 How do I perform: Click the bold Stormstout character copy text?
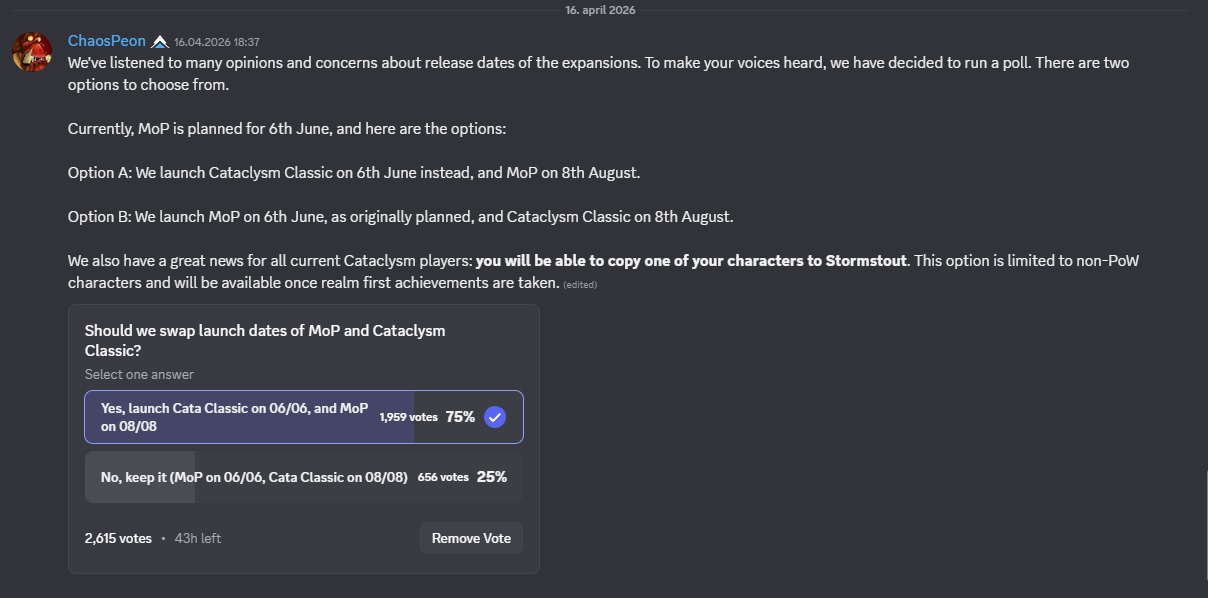tap(691, 261)
